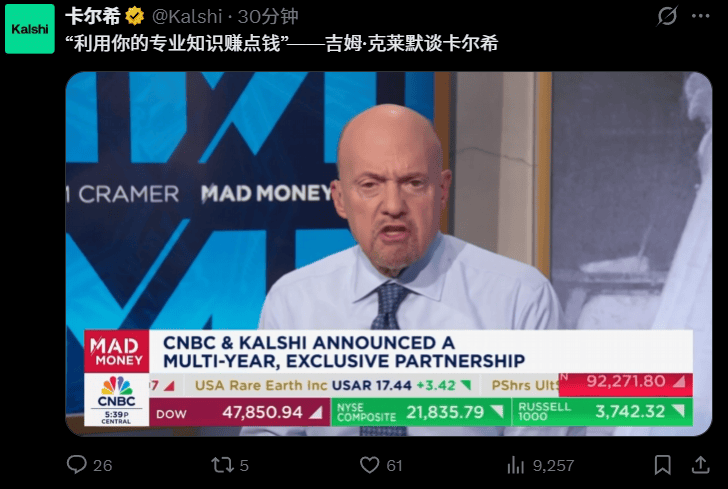Screen dimensions: 728x489
Task: Click the reply comment bubble icon
Action: point(77,464)
